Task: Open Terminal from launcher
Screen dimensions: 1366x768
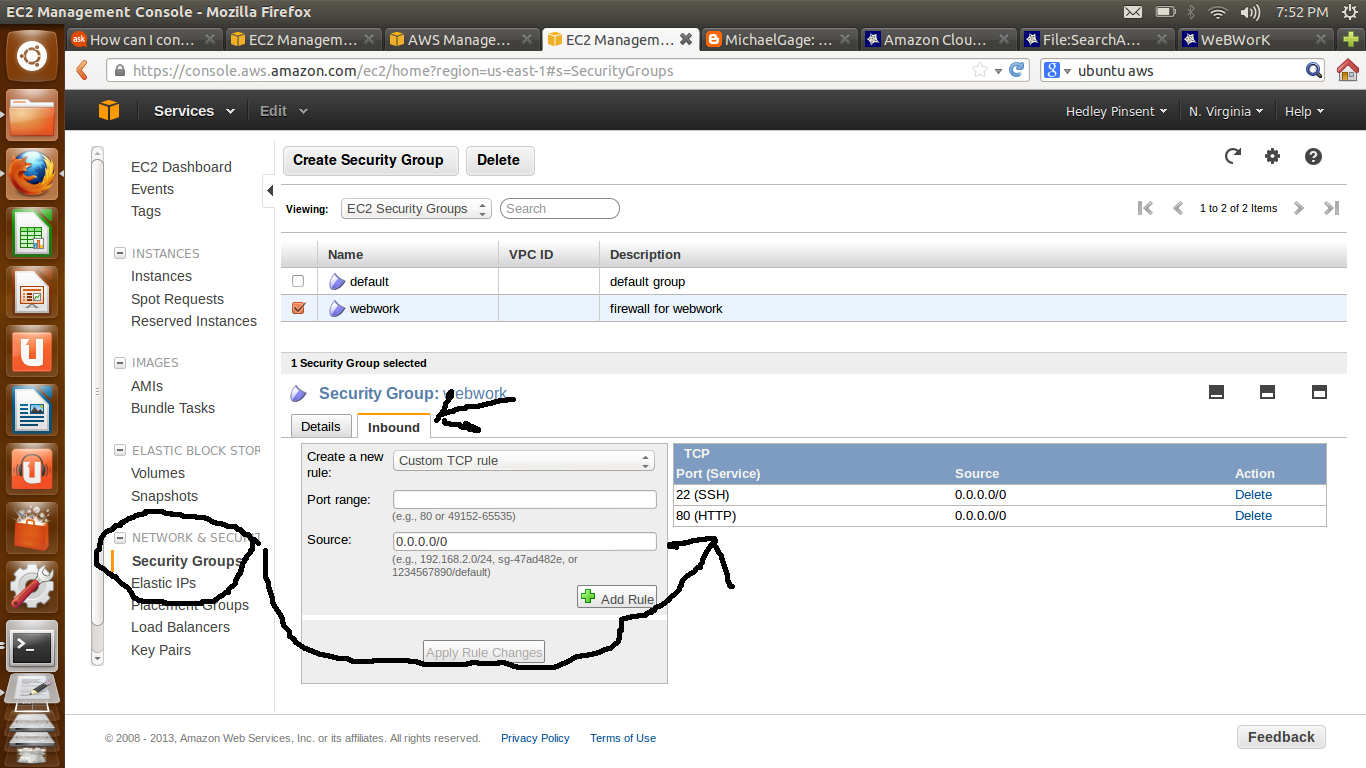Action: pos(32,646)
